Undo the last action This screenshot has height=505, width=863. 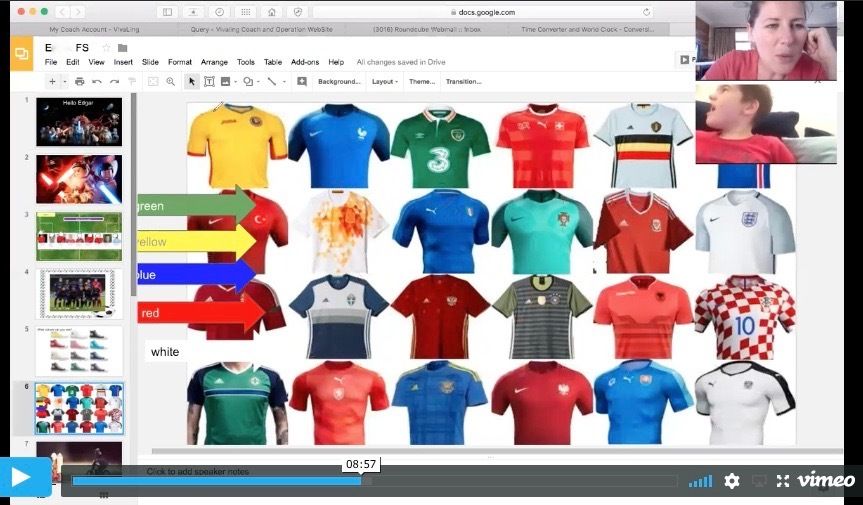click(x=97, y=81)
